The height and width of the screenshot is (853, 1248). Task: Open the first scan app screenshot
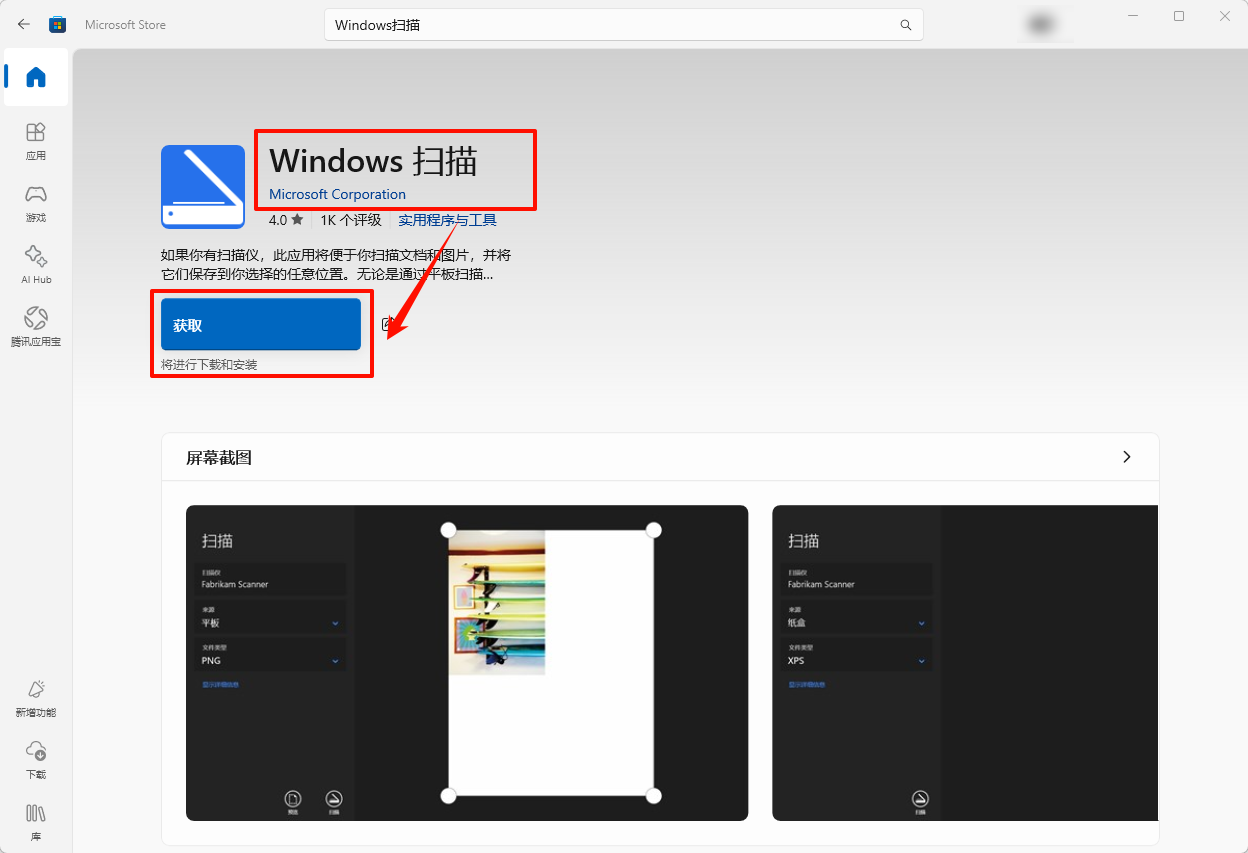tap(467, 662)
